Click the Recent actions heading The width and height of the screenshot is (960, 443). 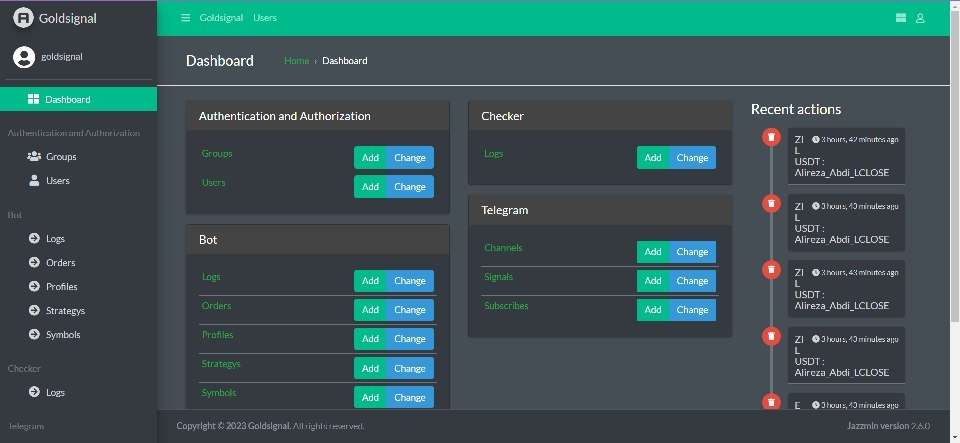pos(796,110)
